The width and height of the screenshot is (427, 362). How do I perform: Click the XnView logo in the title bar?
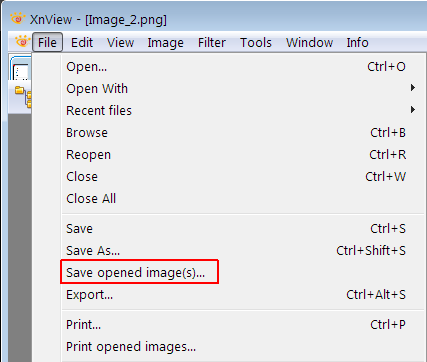(18, 18)
